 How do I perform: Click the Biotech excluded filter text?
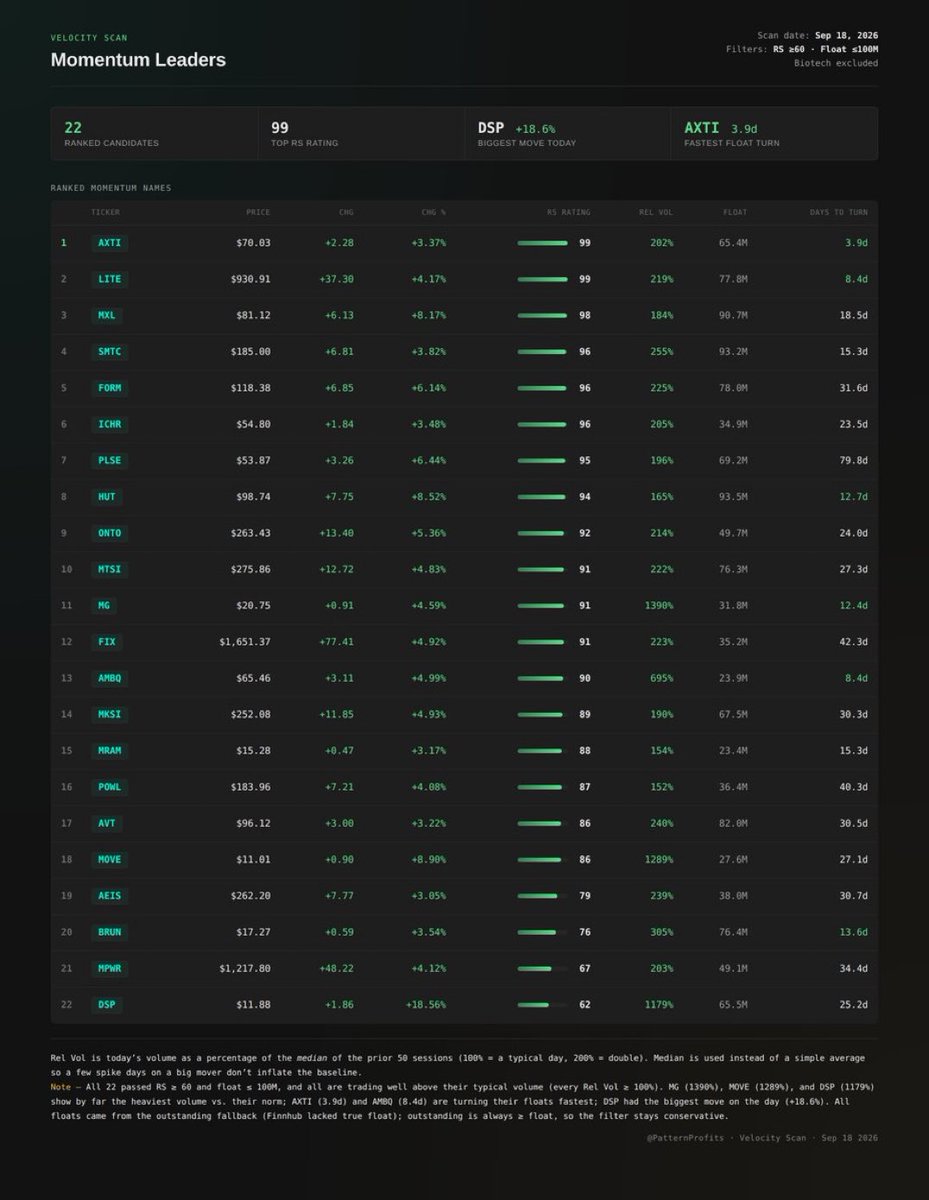[836, 63]
